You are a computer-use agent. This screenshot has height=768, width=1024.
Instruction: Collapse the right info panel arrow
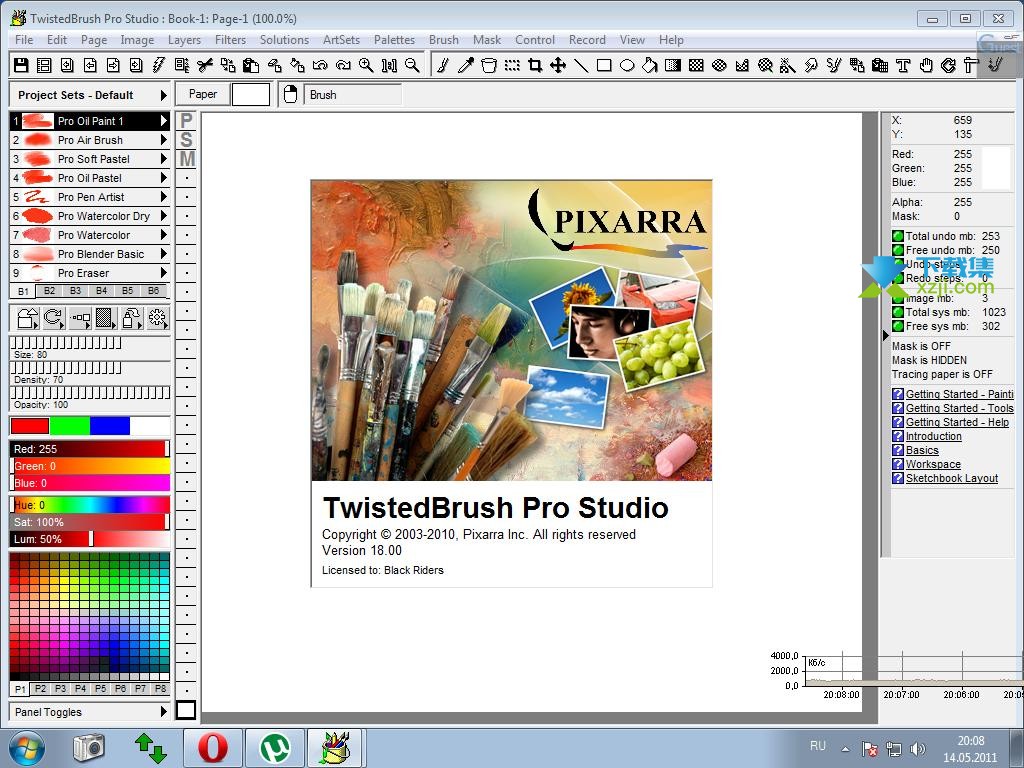pos(886,336)
